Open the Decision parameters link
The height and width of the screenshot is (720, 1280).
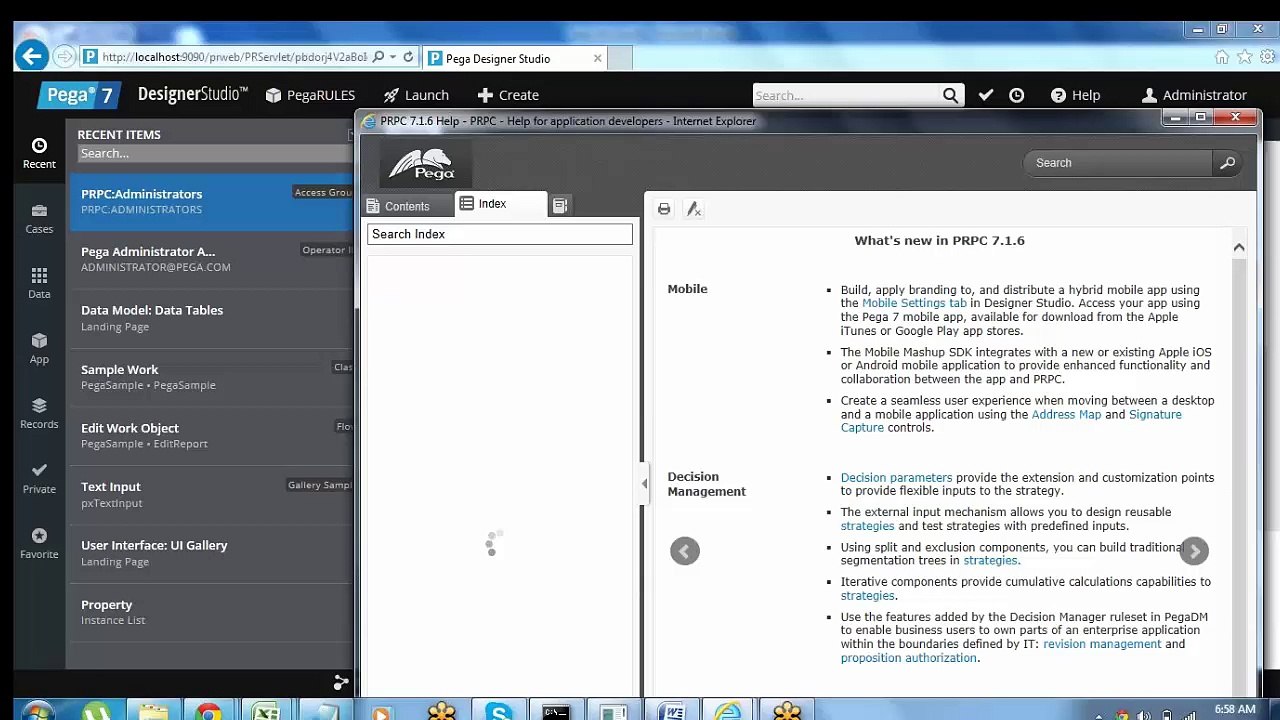click(x=896, y=478)
